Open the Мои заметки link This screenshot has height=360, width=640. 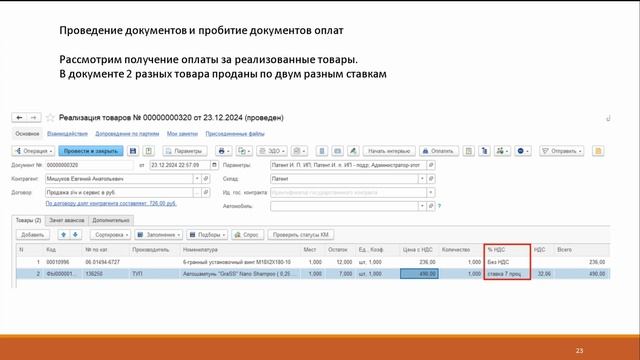(x=182, y=133)
